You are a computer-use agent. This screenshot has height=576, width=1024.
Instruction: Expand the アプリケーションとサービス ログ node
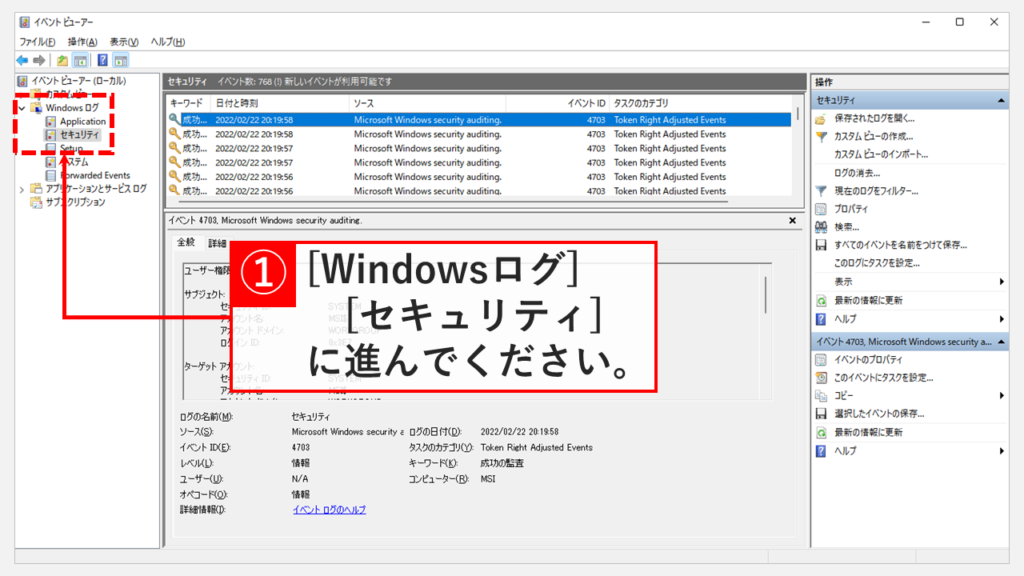point(22,189)
